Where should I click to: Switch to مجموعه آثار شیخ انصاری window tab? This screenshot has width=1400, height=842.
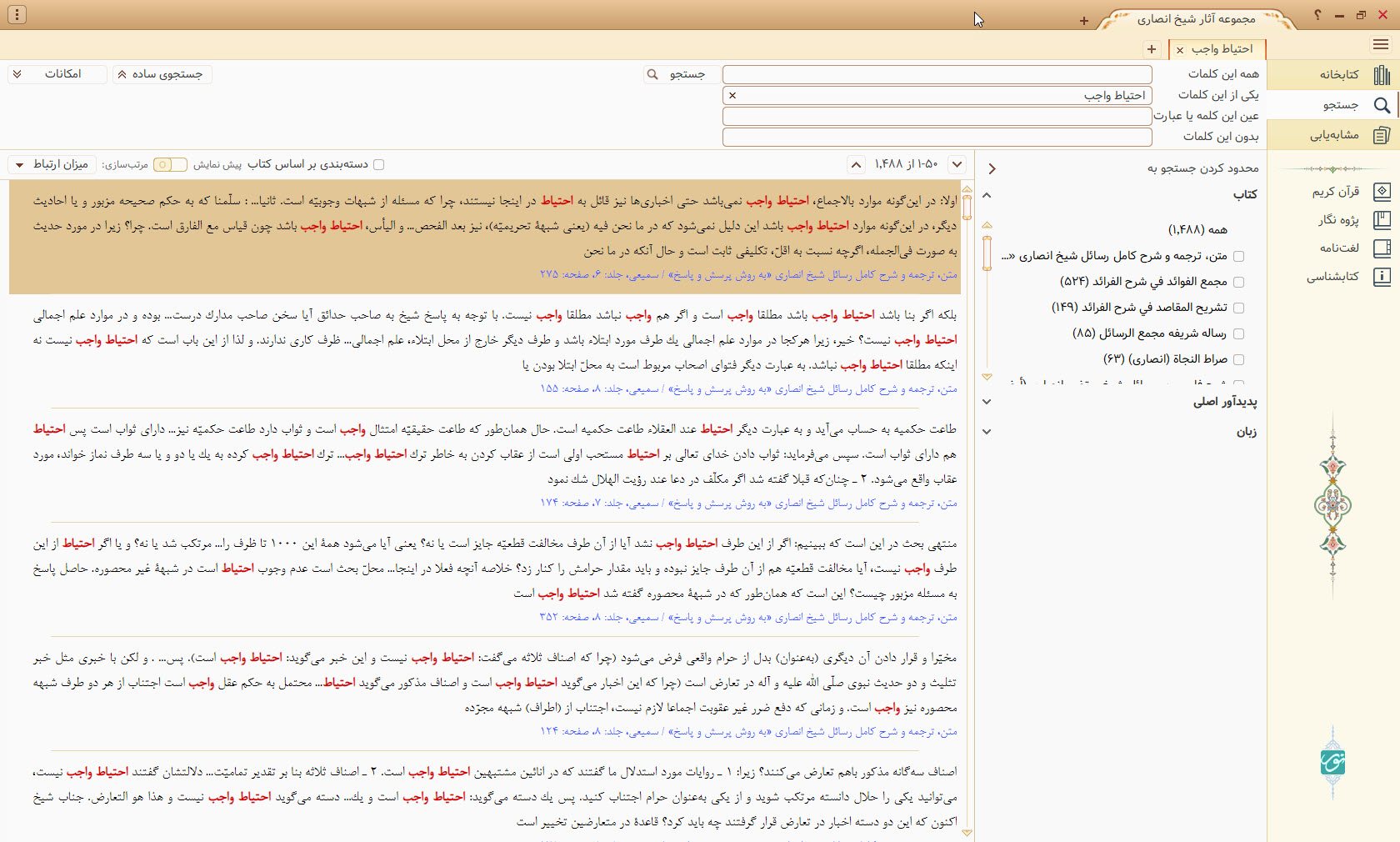tap(1197, 18)
